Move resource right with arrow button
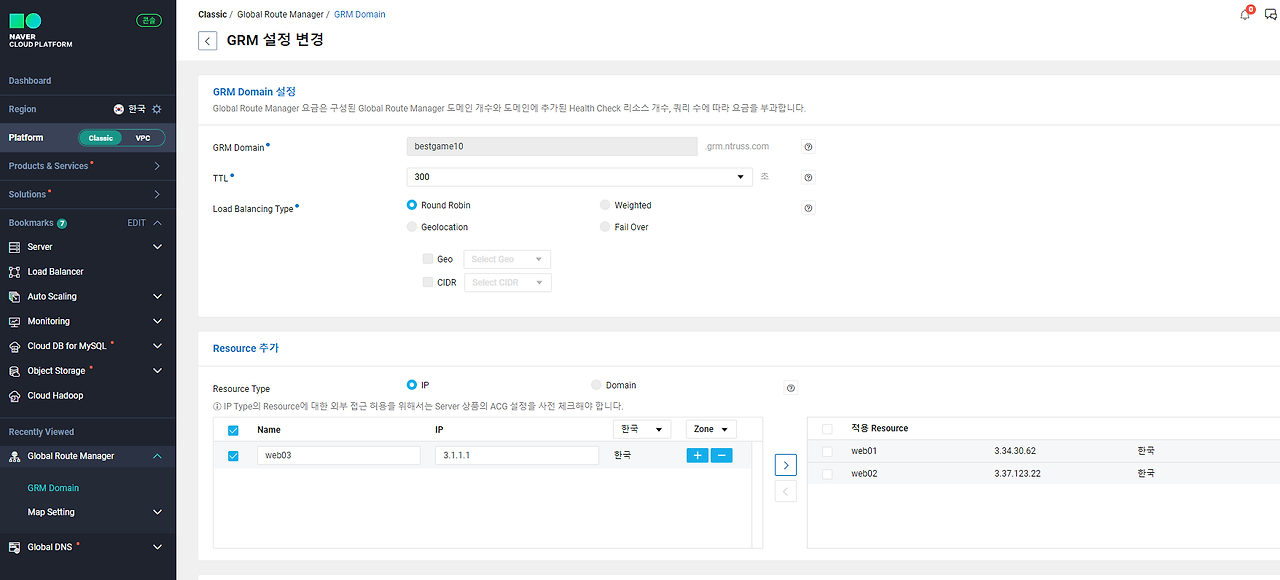 pos(786,465)
